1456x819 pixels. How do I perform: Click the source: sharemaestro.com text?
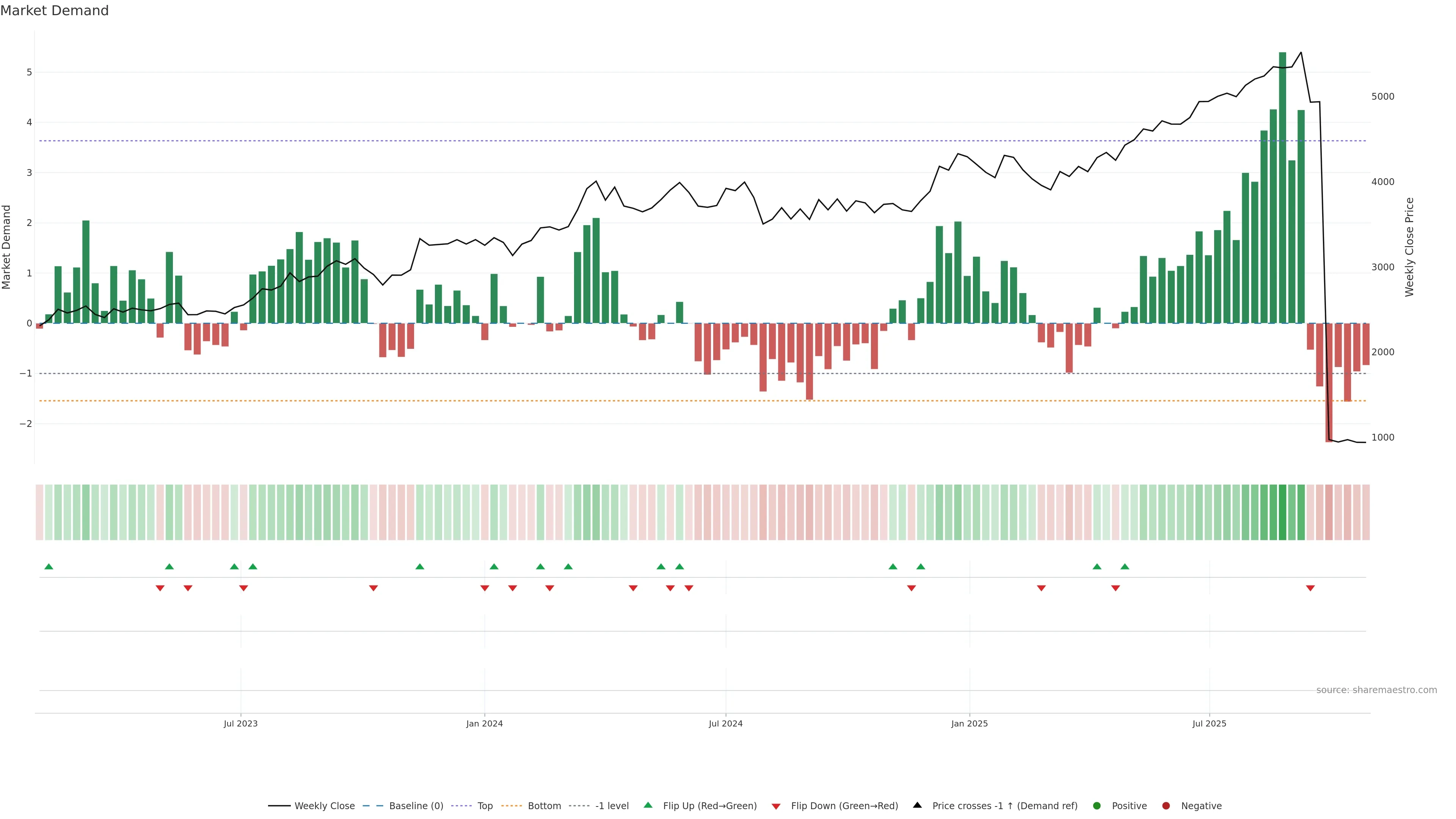click(1376, 690)
